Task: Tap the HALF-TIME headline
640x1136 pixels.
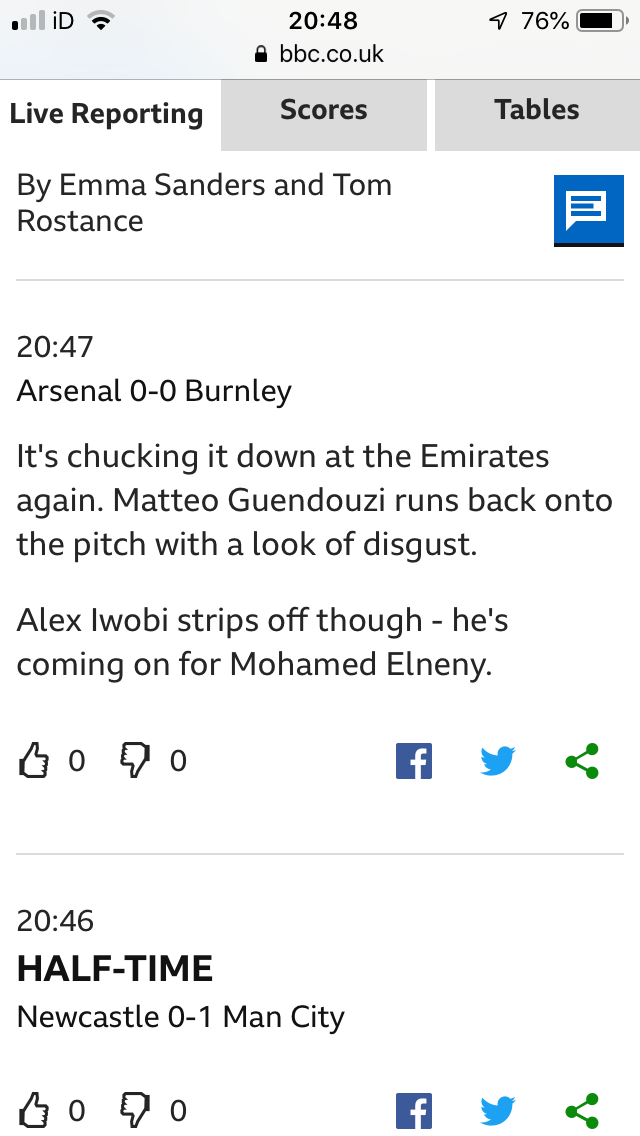Action: pos(115,968)
